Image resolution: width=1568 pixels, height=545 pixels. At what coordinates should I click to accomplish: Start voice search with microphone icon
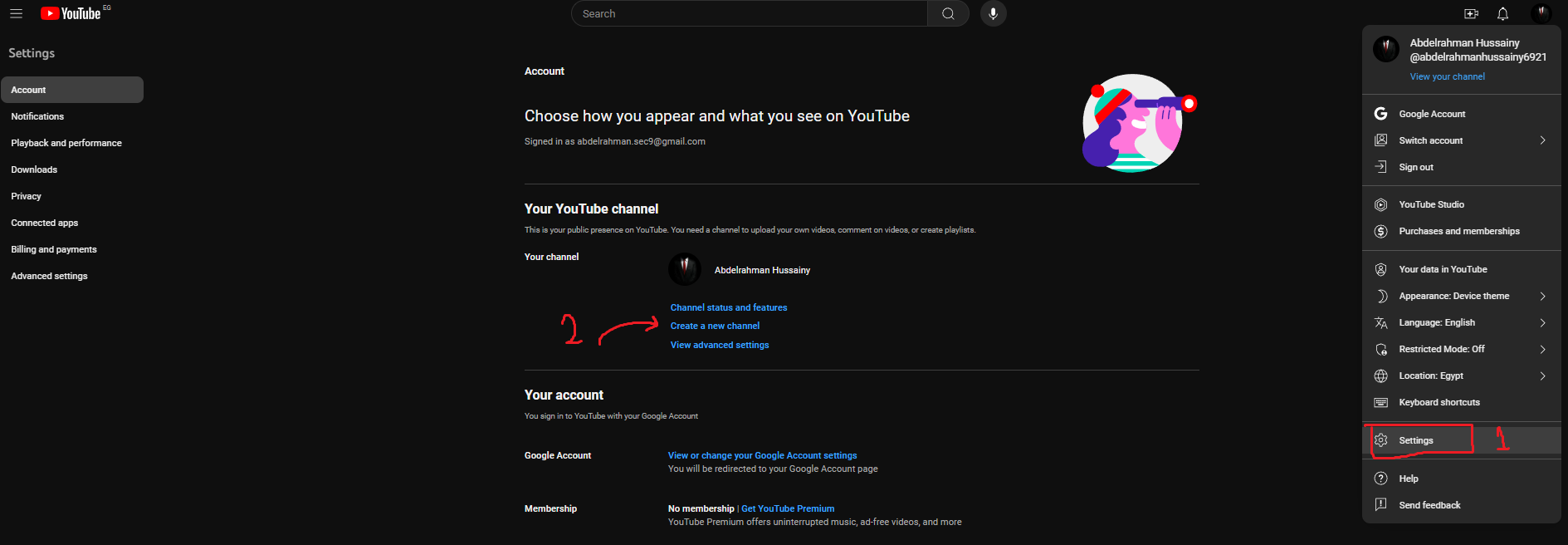click(993, 13)
